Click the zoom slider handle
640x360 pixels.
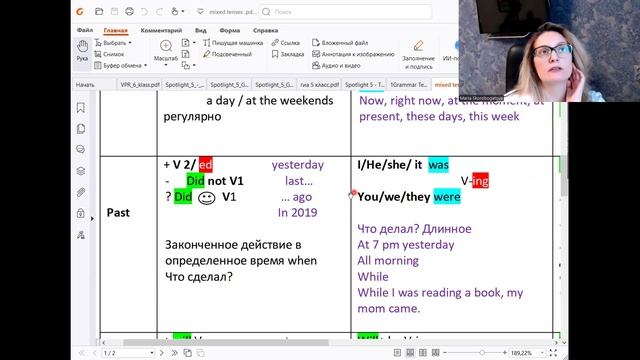click(482, 353)
